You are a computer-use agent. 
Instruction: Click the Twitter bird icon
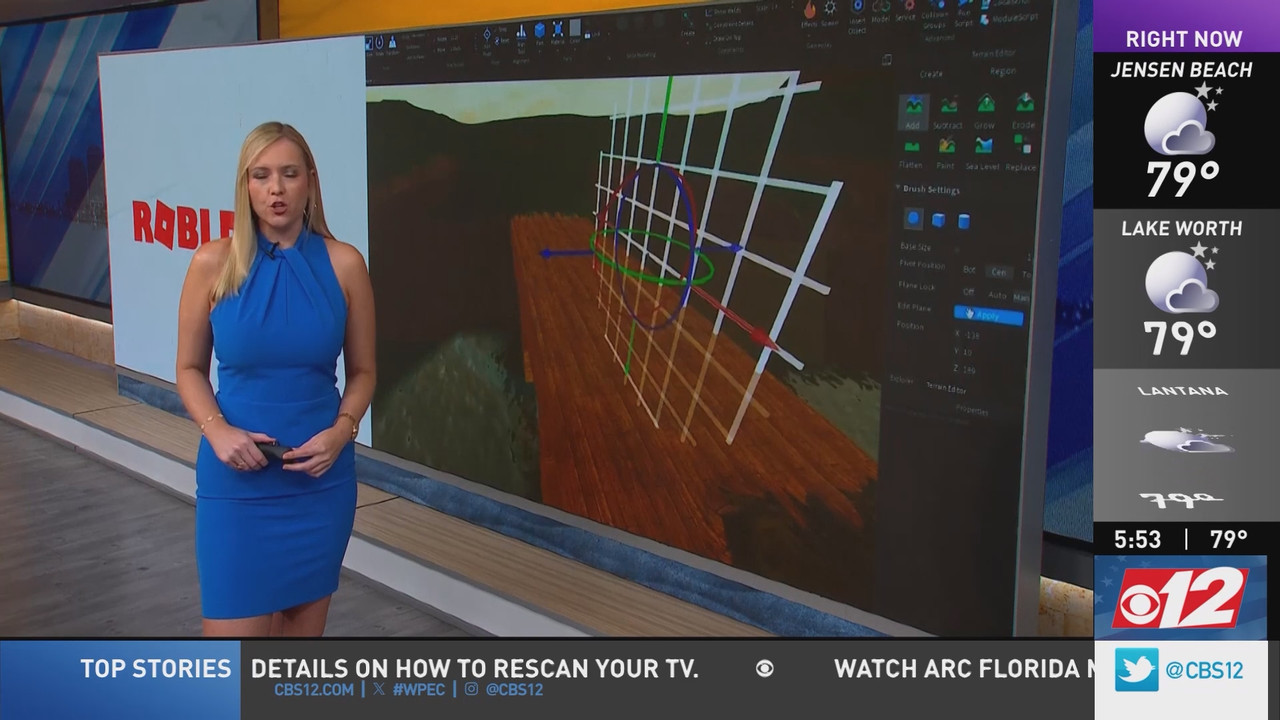(x=1136, y=670)
